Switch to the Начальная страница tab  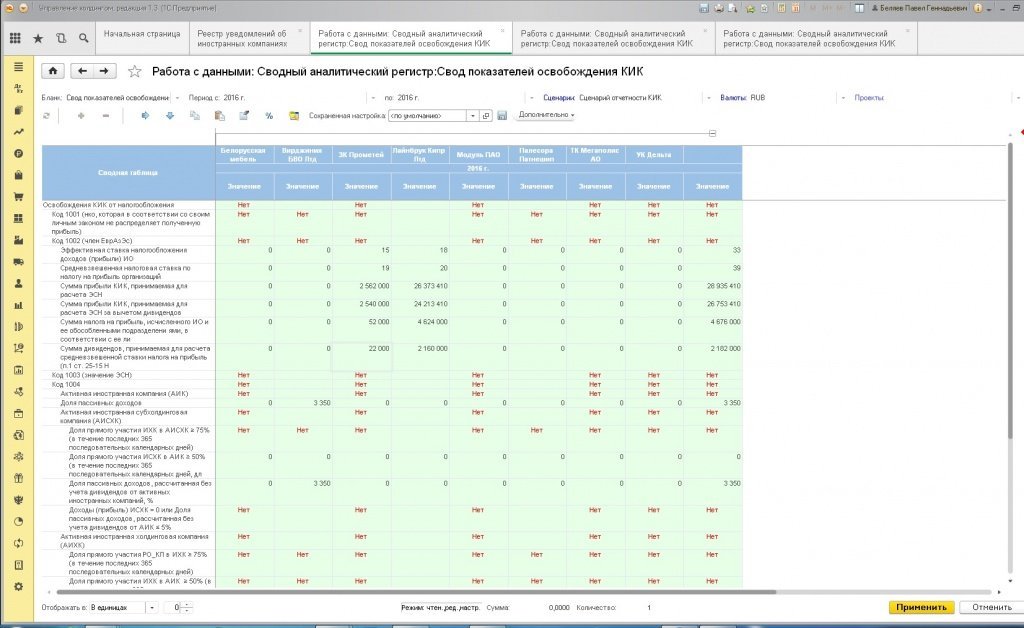point(142,34)
